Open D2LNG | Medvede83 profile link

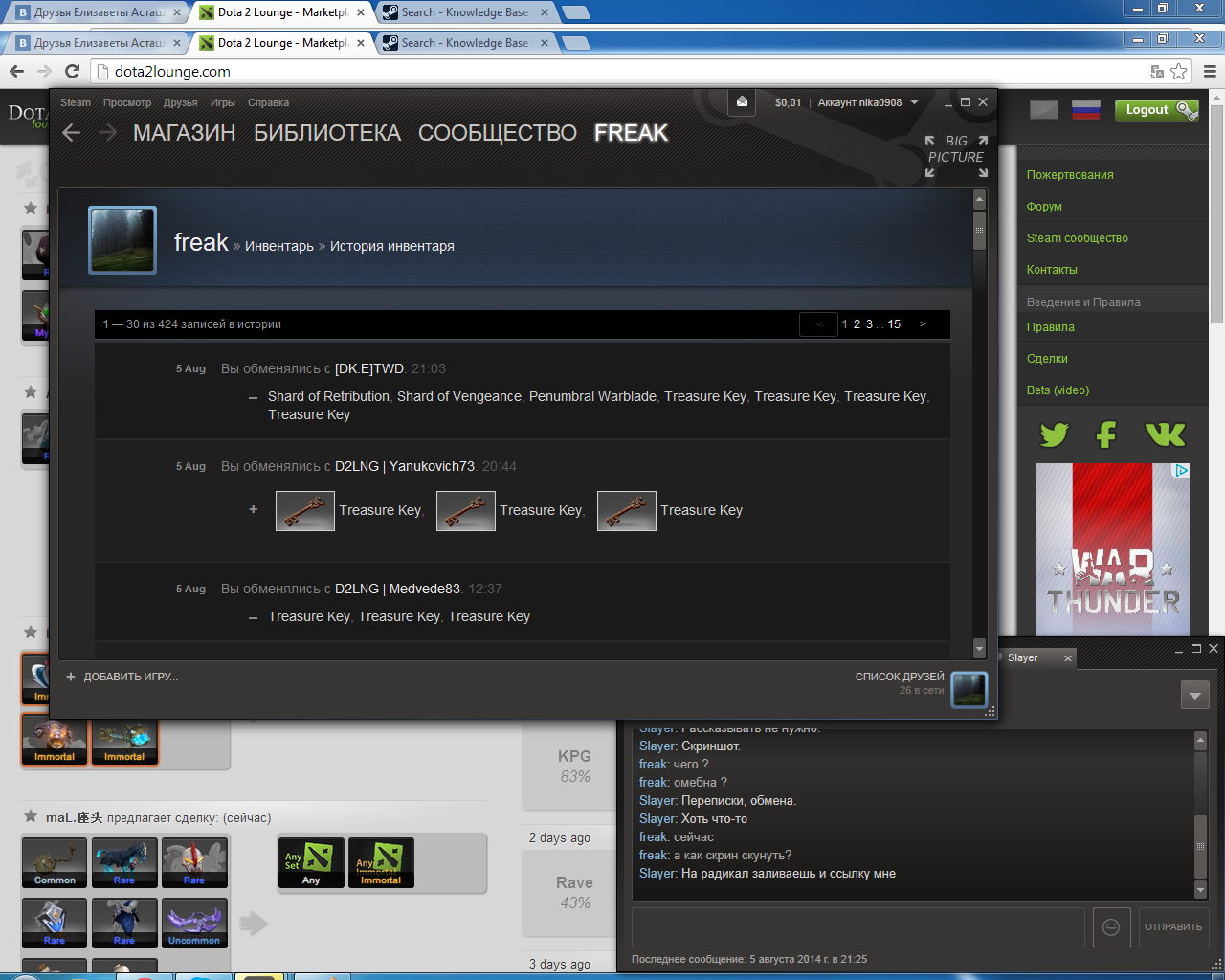[x=397, y=589]
